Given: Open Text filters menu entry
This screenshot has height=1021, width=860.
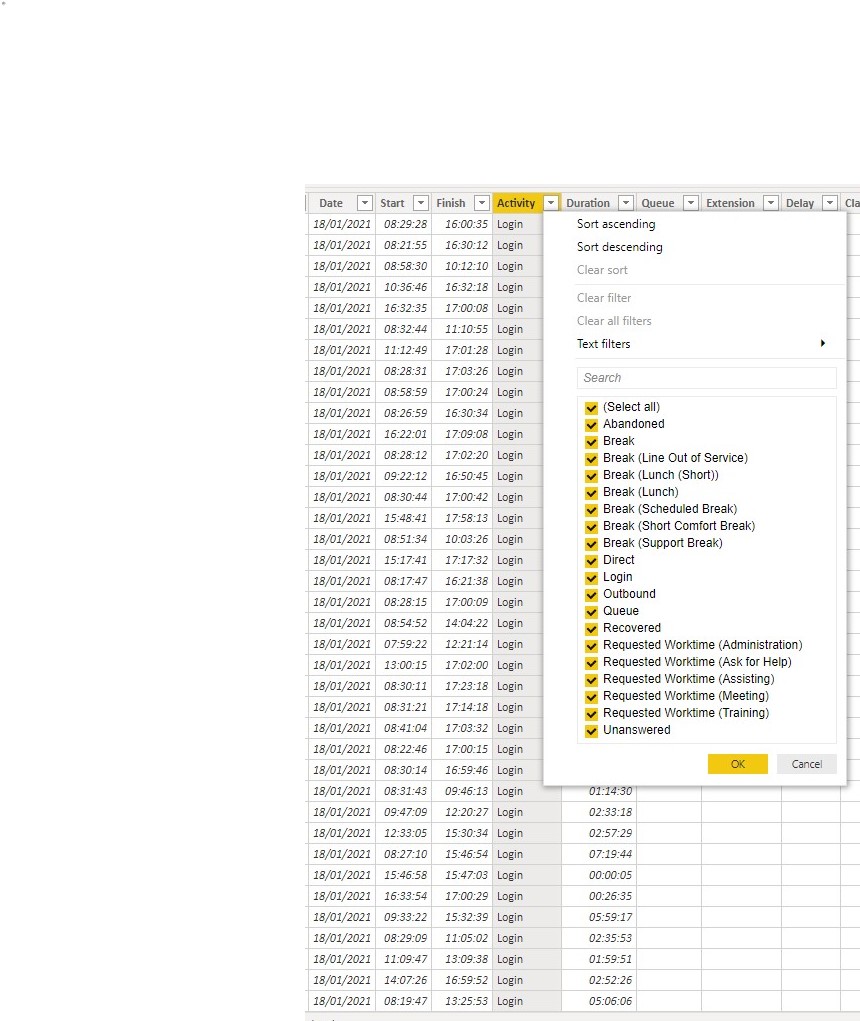Looking at the screenshot, I should tap(603, 344).
